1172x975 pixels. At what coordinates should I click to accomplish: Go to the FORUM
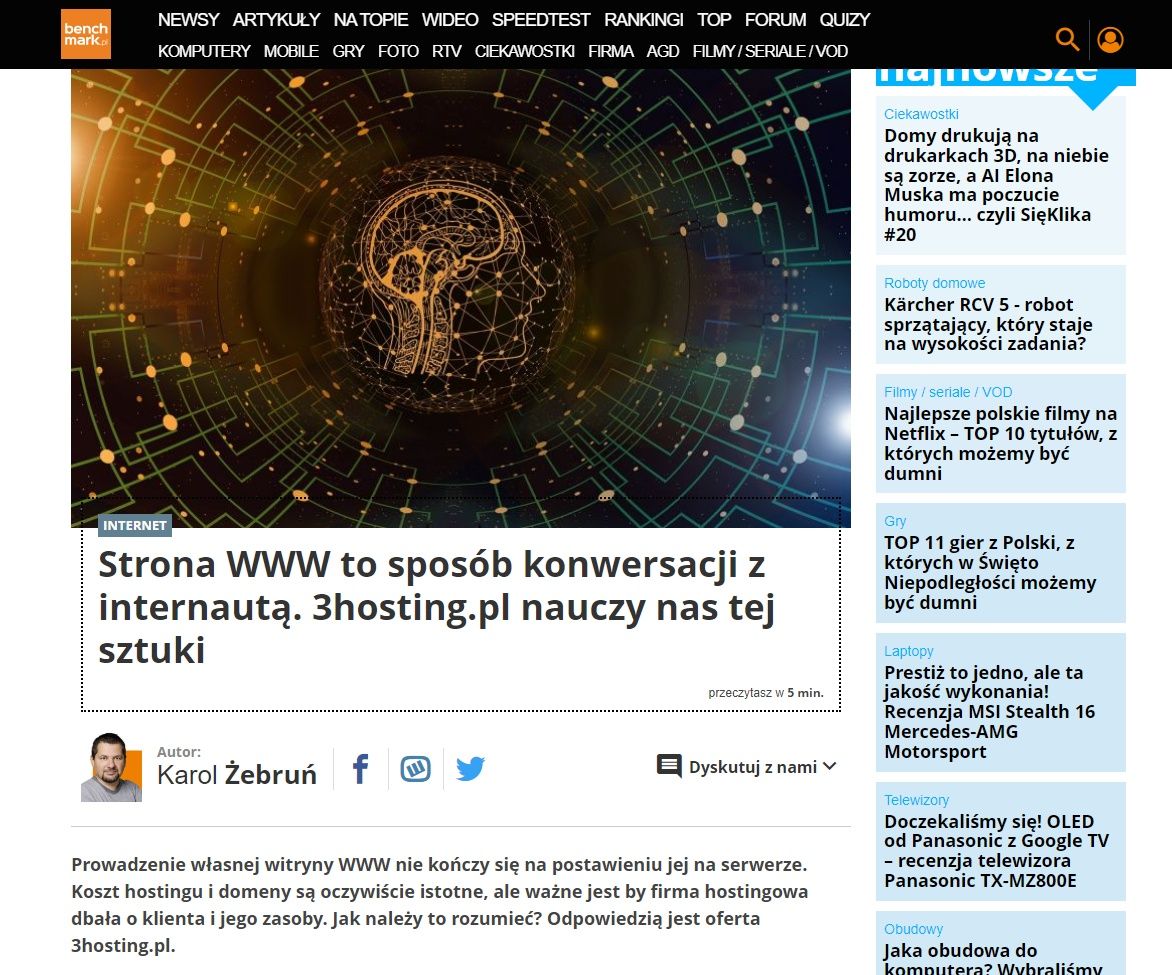[775, 19]
